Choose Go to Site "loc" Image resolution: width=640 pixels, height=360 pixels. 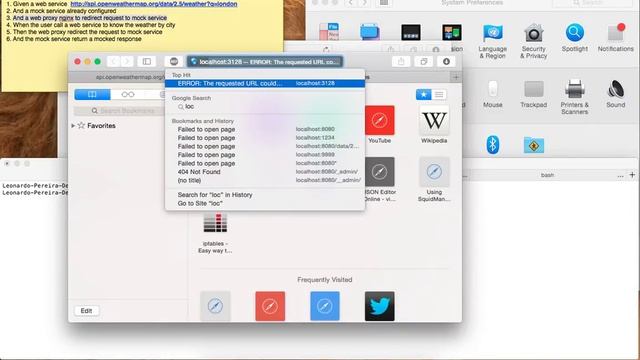[265, 203]
